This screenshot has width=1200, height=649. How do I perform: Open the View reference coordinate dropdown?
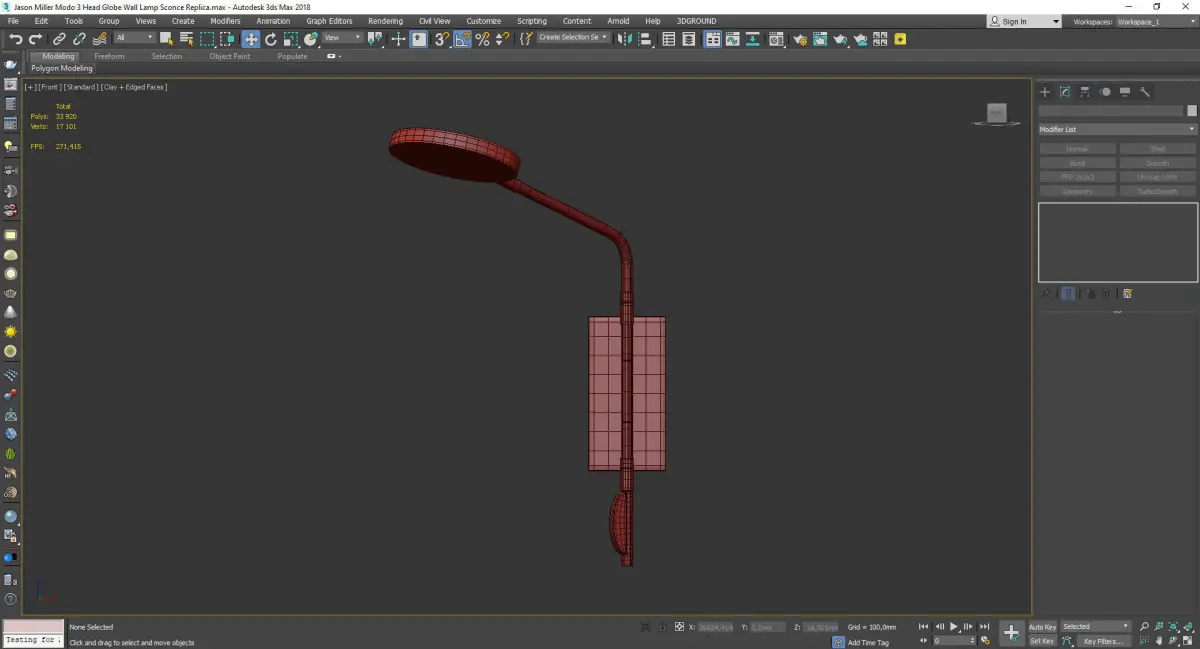(341, 38)
